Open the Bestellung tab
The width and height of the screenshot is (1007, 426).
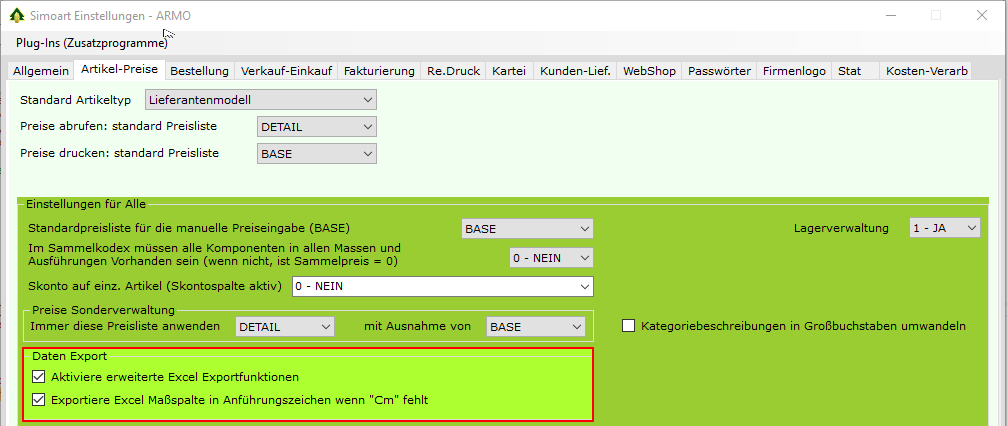pyautogui.click(x=200, y=71)
